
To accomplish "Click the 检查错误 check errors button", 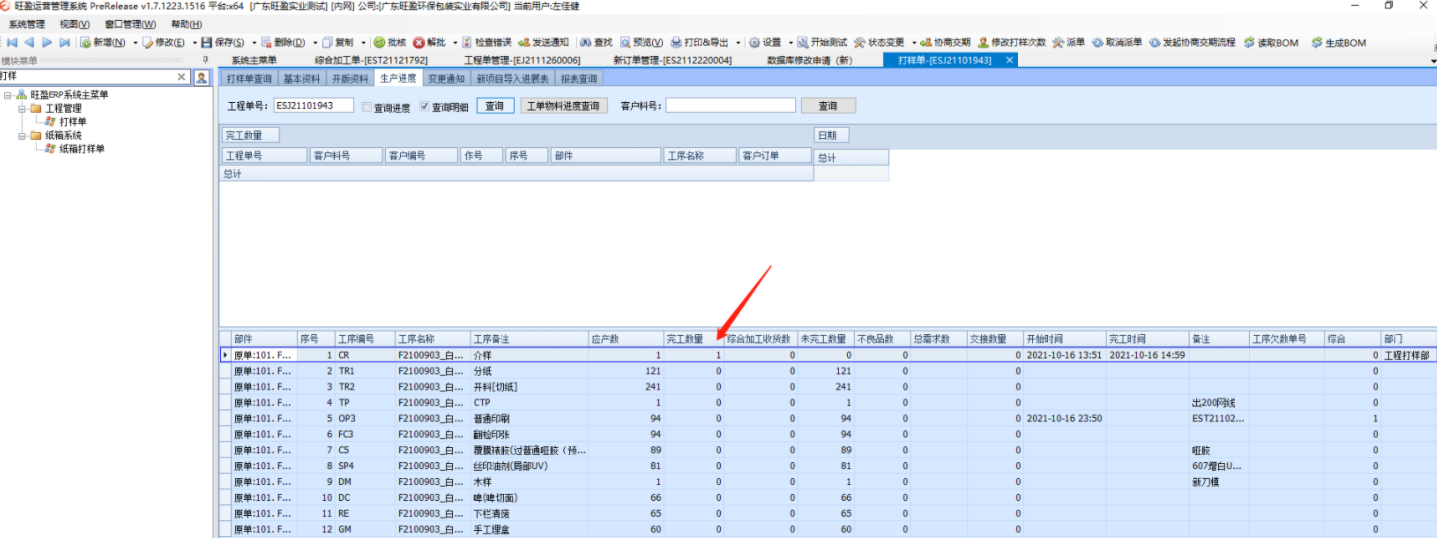I will (487, 43).
